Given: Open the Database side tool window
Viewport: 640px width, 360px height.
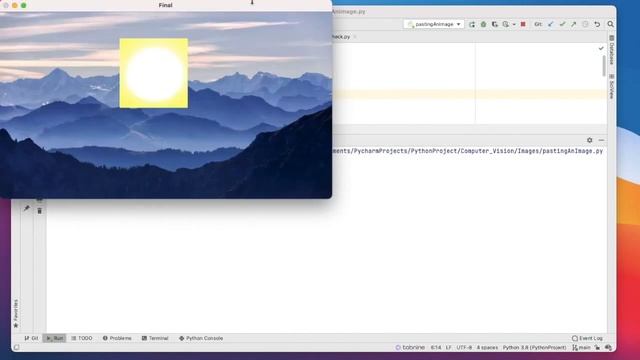Looking at the screenshot, I should coord(611,50).
